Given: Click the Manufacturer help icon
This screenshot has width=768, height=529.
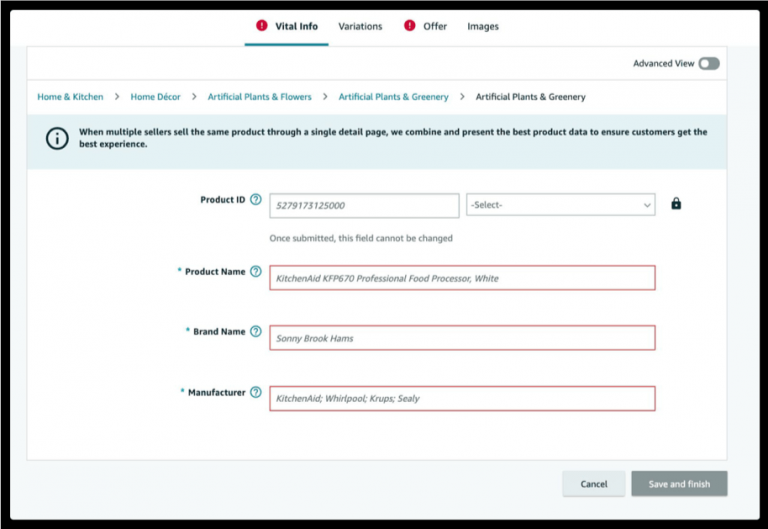Looking at the screenshot, I should [x=256, y=392].
